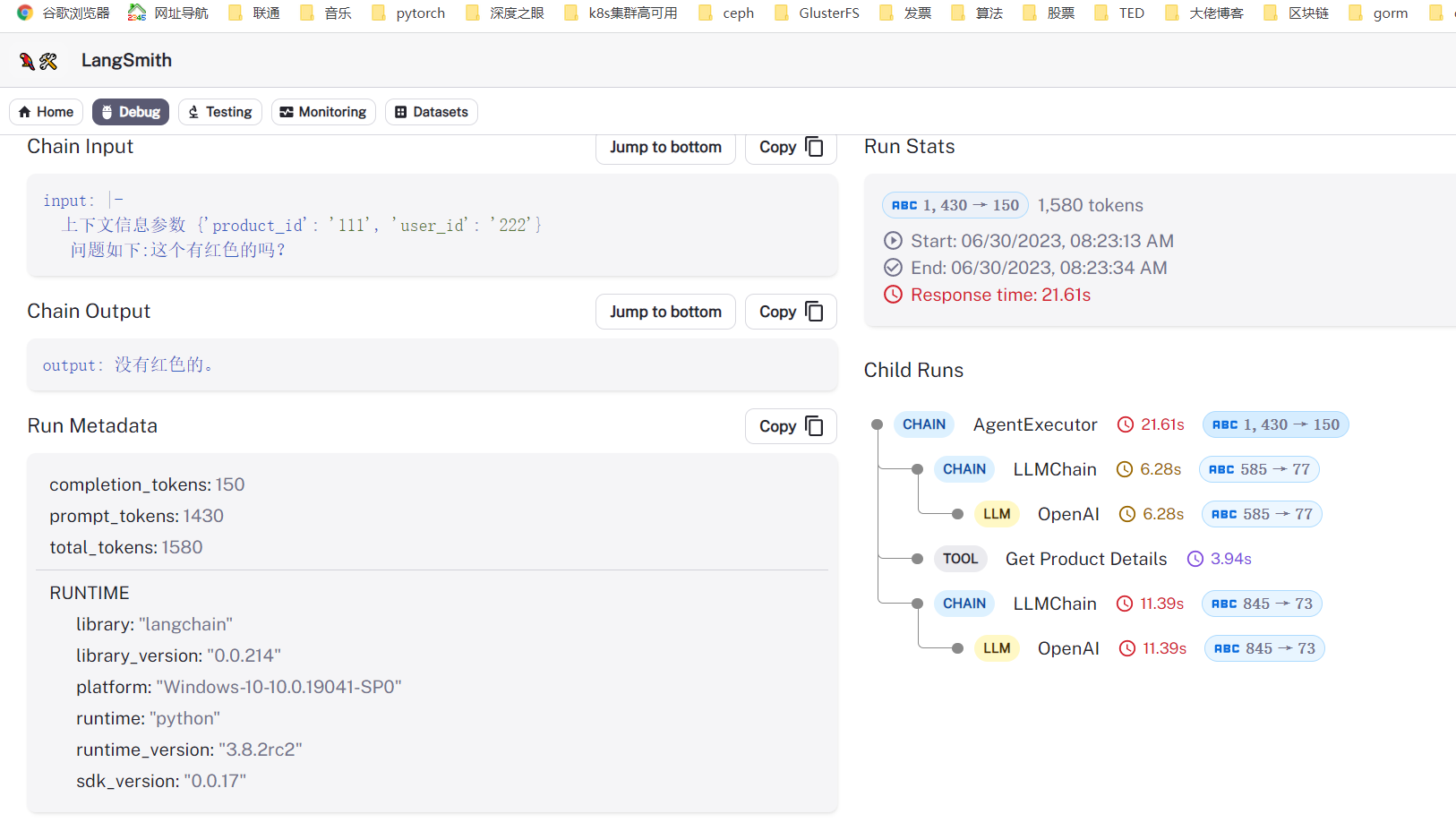Click the Copy button in Run Metadata
The height and width of the screenshot is (831, 1456).
pyautogui.click(x=791, y=425)
